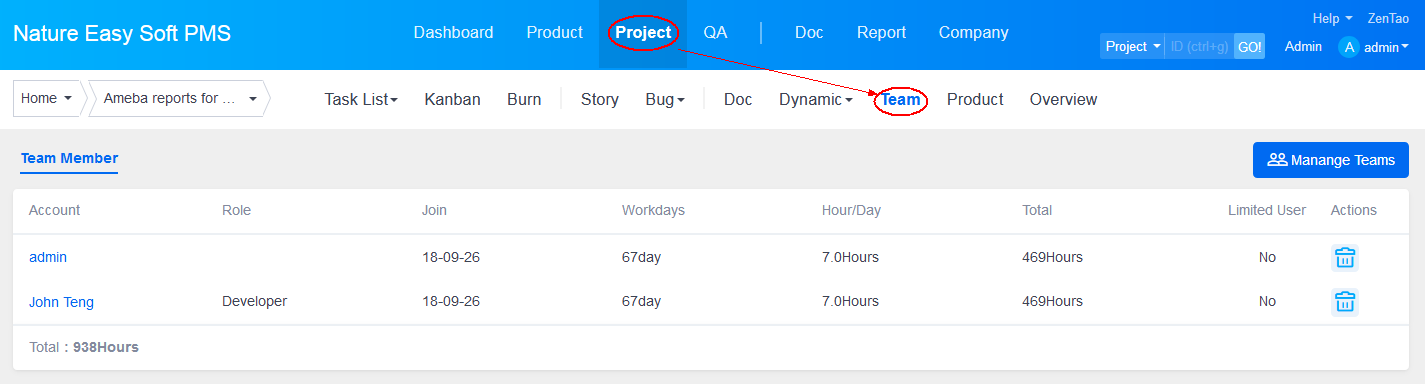
Task: Open the Dynamic dropdown menu
Action: pyautogui.click(x=816, y=100)
